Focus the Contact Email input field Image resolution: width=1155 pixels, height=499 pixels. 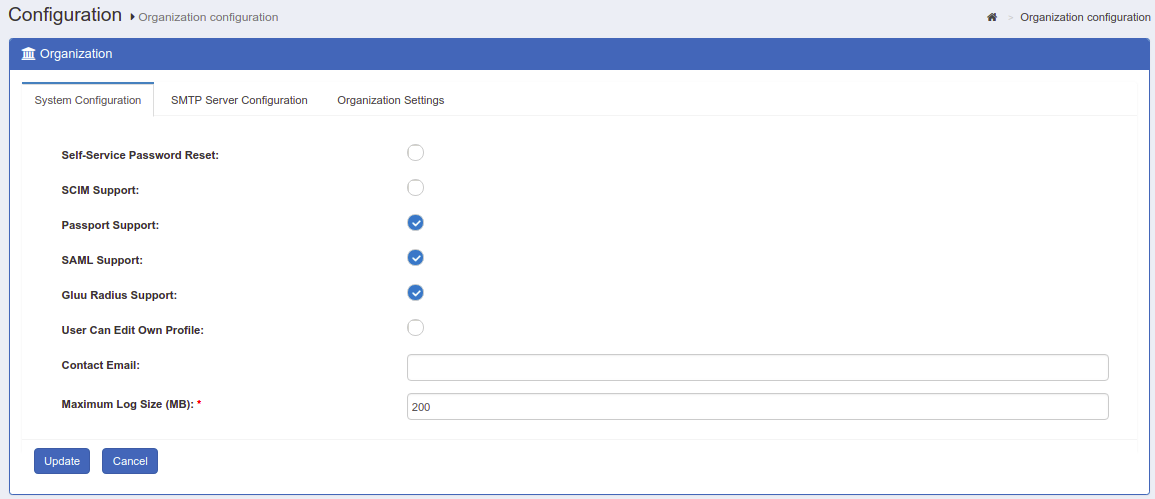(757, 367)
